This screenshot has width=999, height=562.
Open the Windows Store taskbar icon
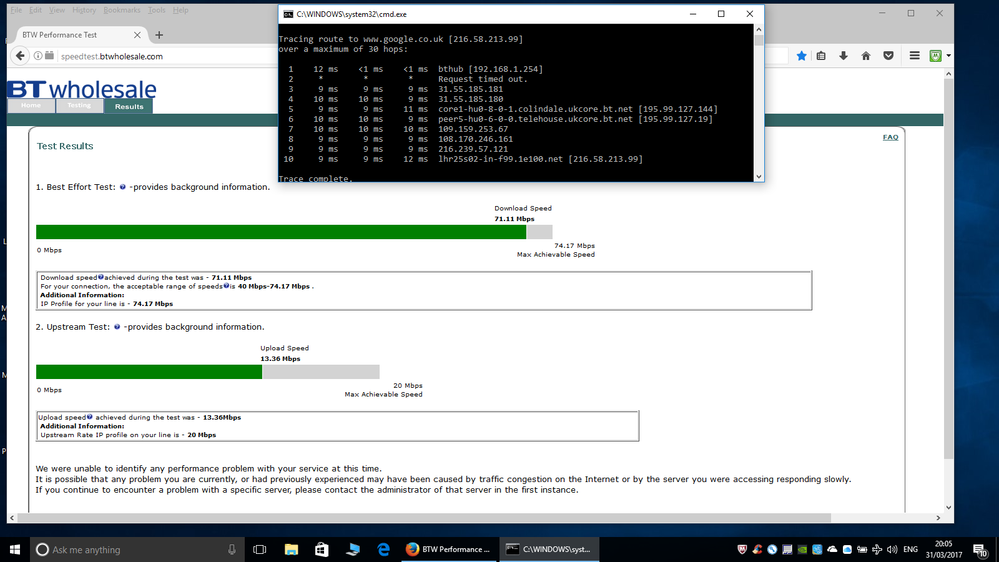[x=322, y=549]
